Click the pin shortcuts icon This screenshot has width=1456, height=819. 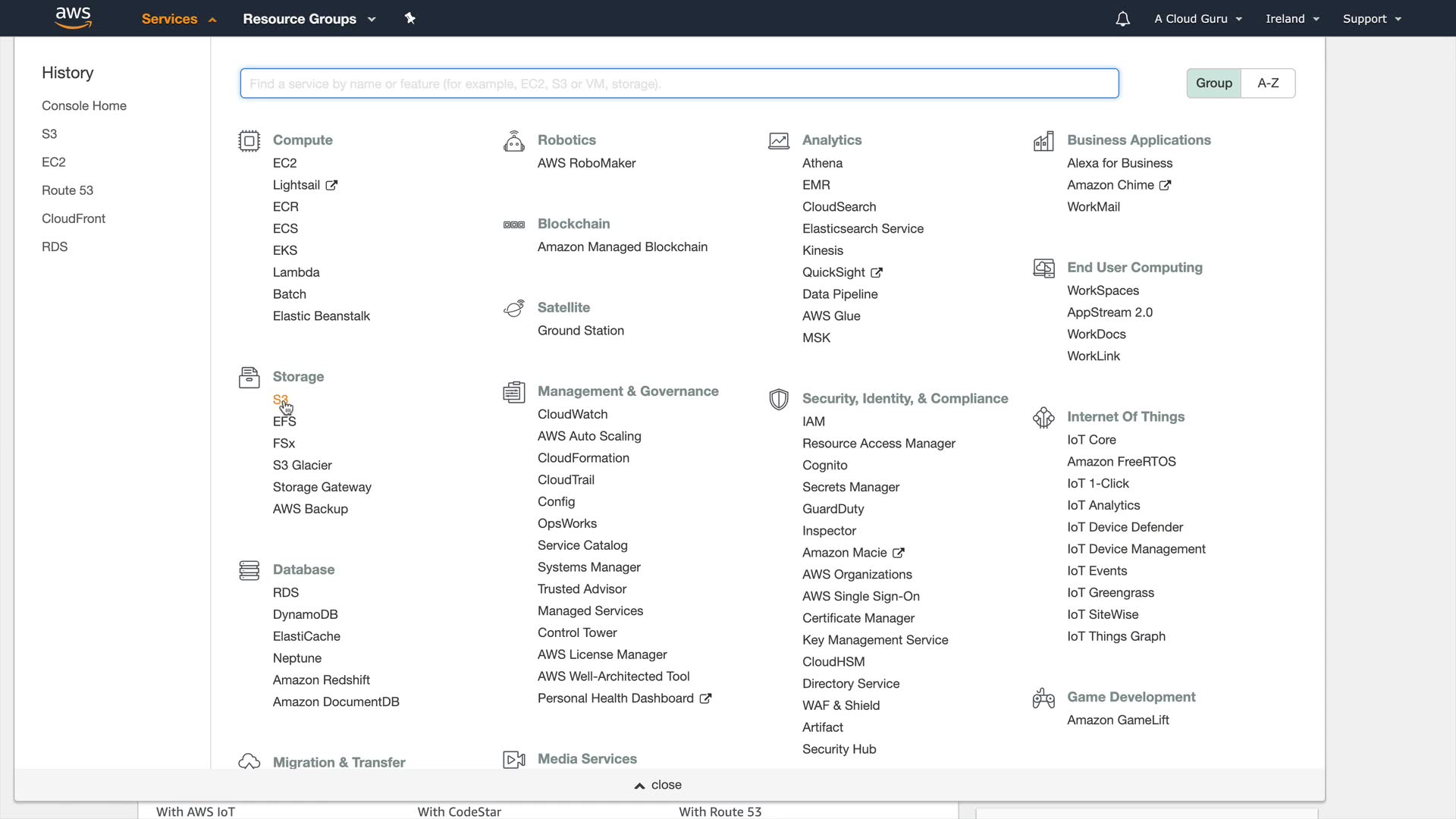point(410,18)
